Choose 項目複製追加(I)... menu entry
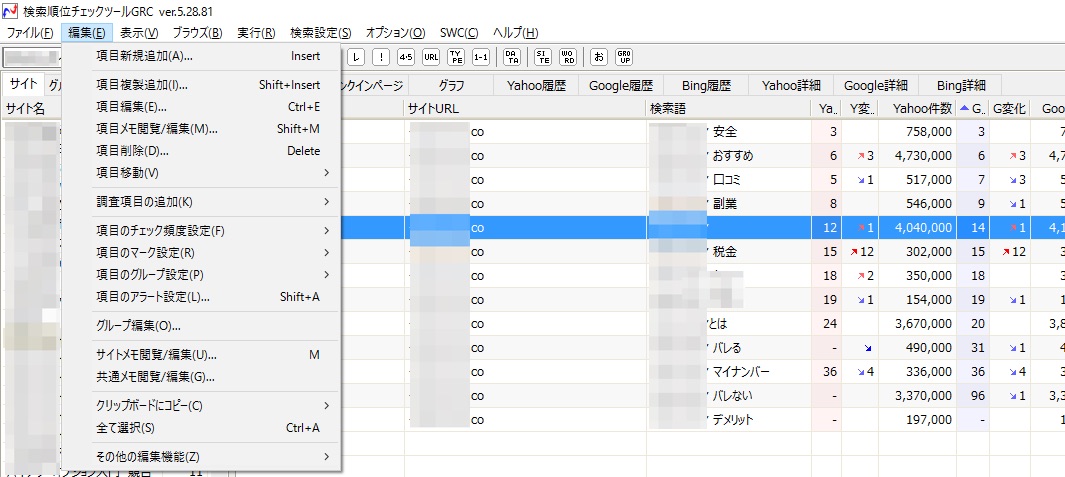The width and height of the screenshot is (1065, 477). click(202, 85)
